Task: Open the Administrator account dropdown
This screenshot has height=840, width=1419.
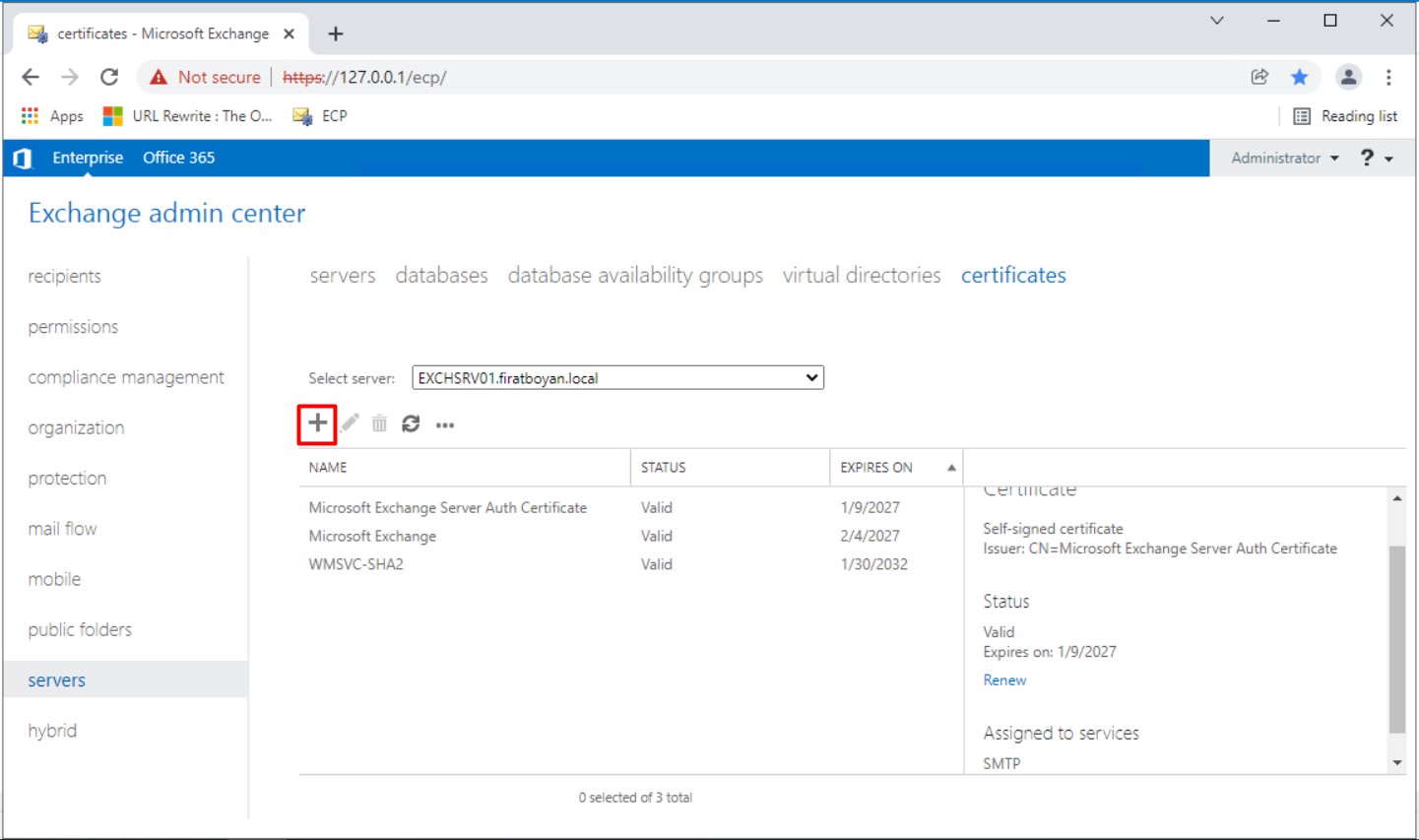Action: click(x=1285, y=158)
